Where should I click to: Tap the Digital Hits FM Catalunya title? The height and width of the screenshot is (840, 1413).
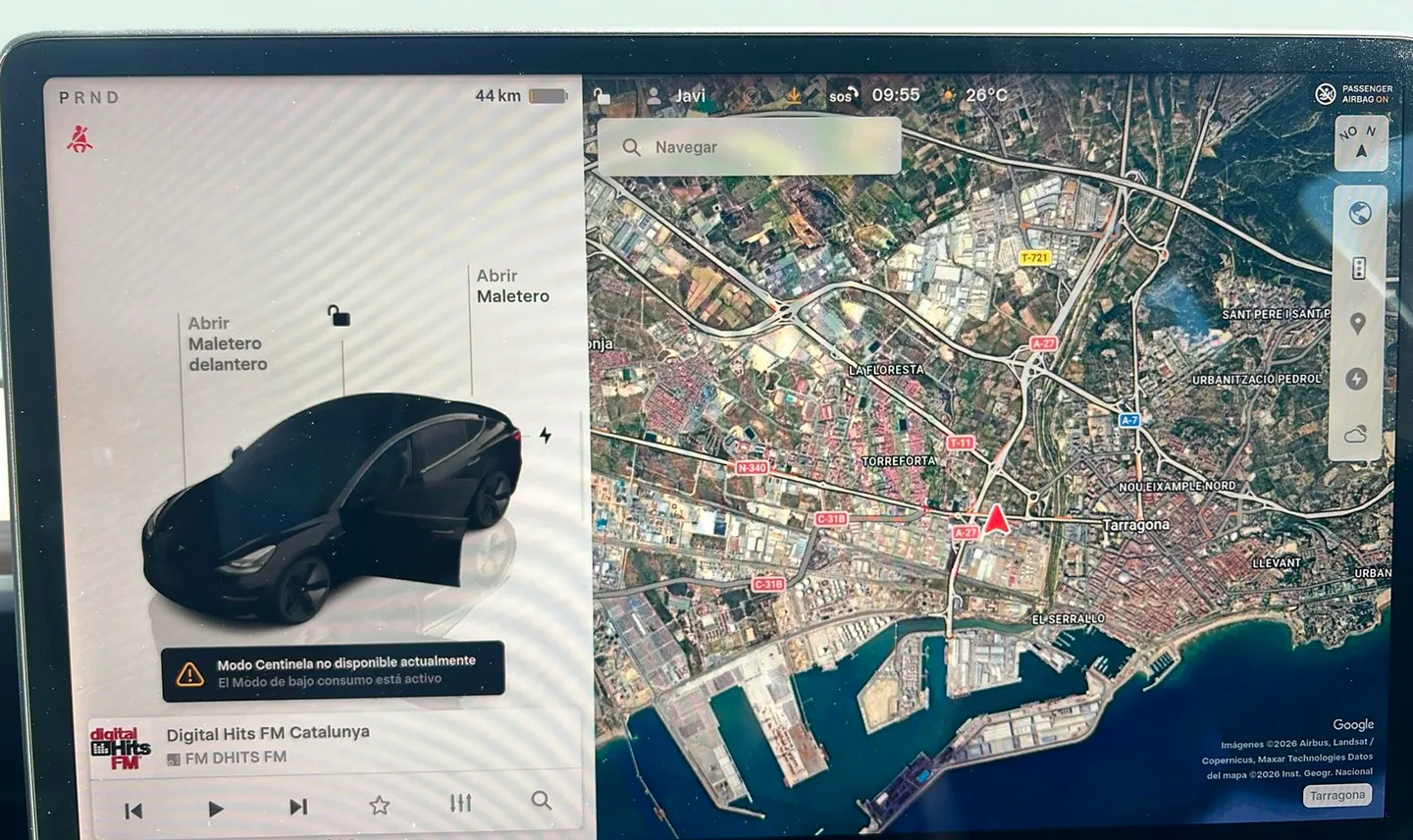pyautogui.click(x=268, y=733)
